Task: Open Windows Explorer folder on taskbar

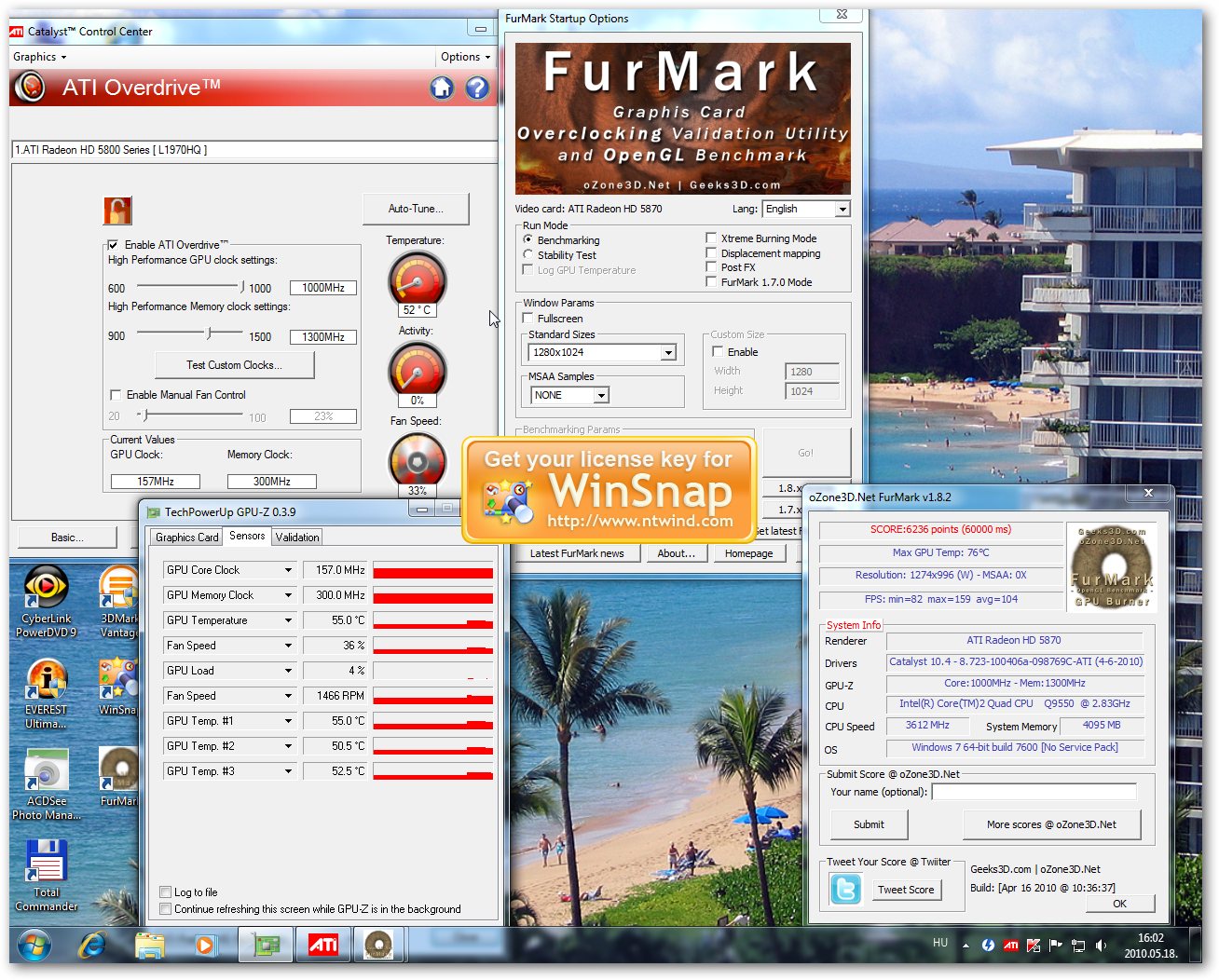Action: coord(149,946)
